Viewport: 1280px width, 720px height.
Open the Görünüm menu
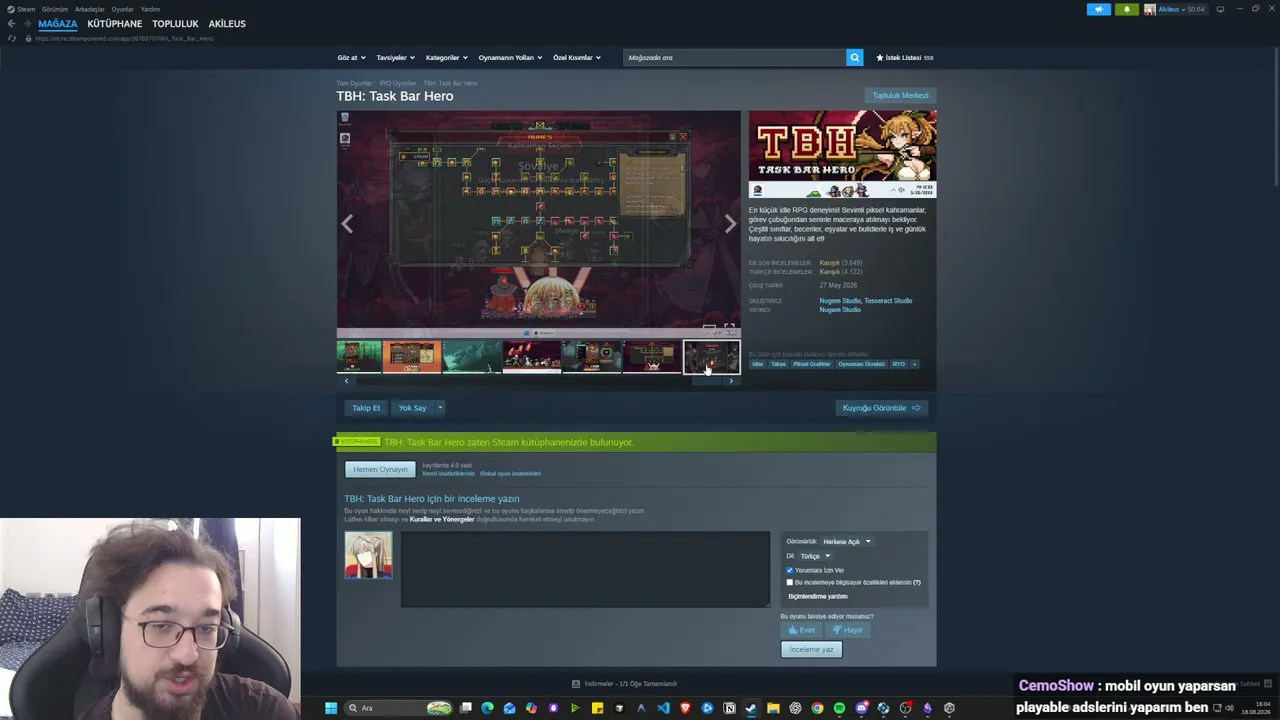tap(55, 9)
